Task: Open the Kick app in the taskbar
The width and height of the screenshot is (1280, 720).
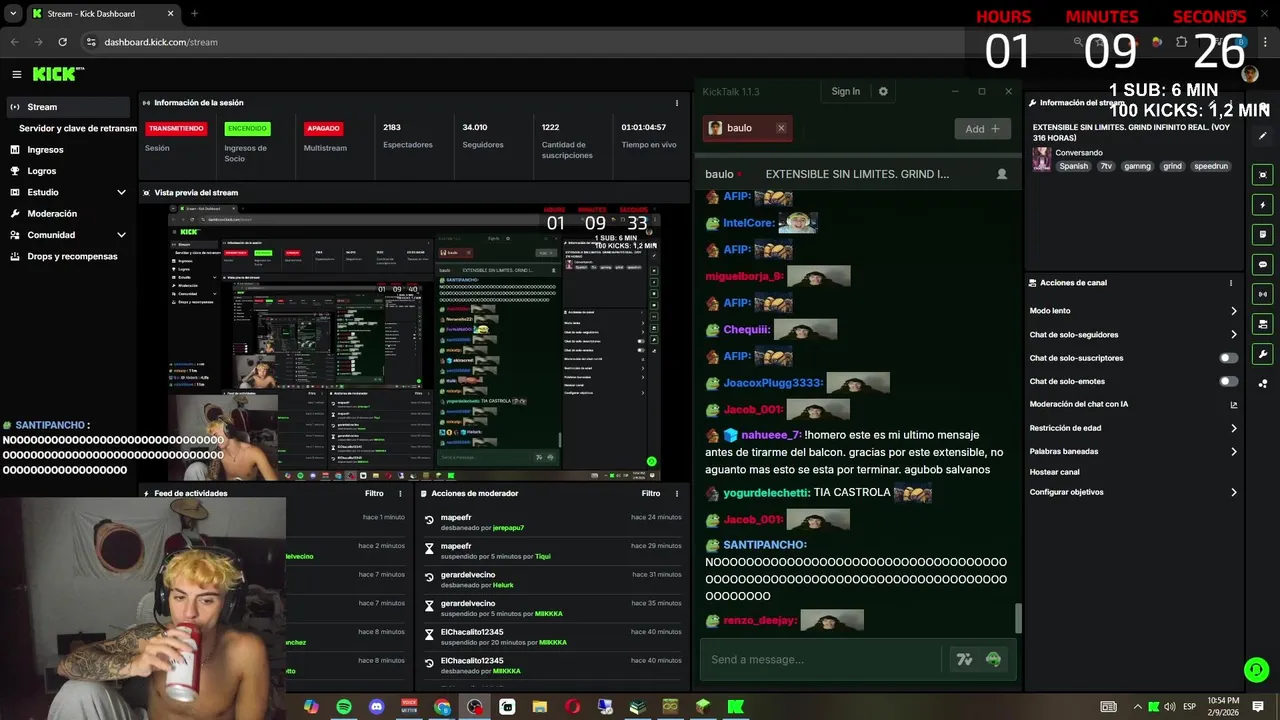Action: pos(736,707)
